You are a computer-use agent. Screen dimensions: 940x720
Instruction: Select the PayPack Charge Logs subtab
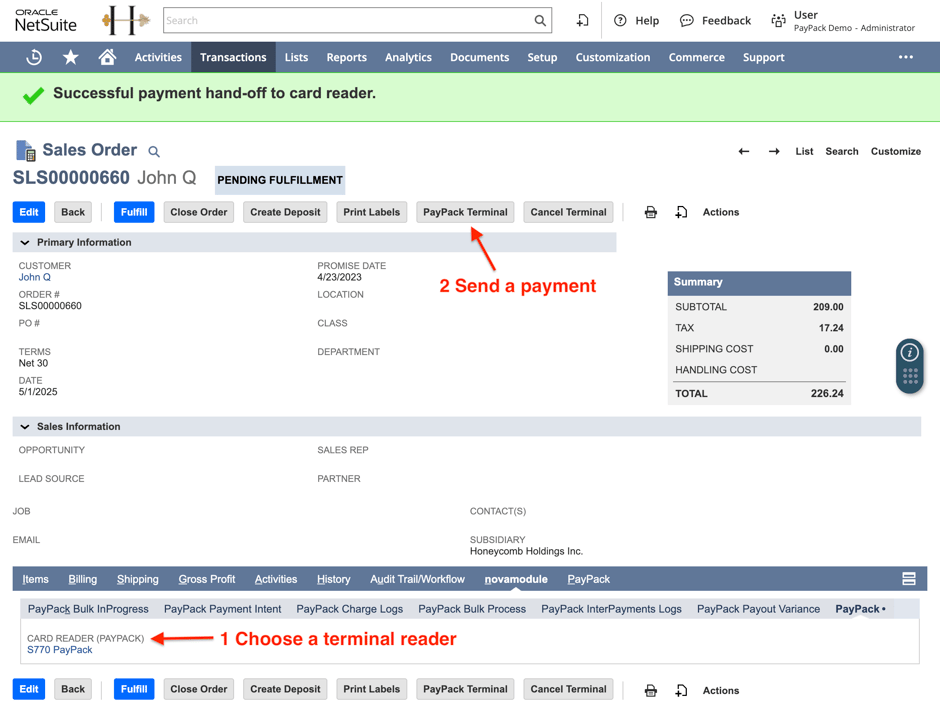point(349,609)
